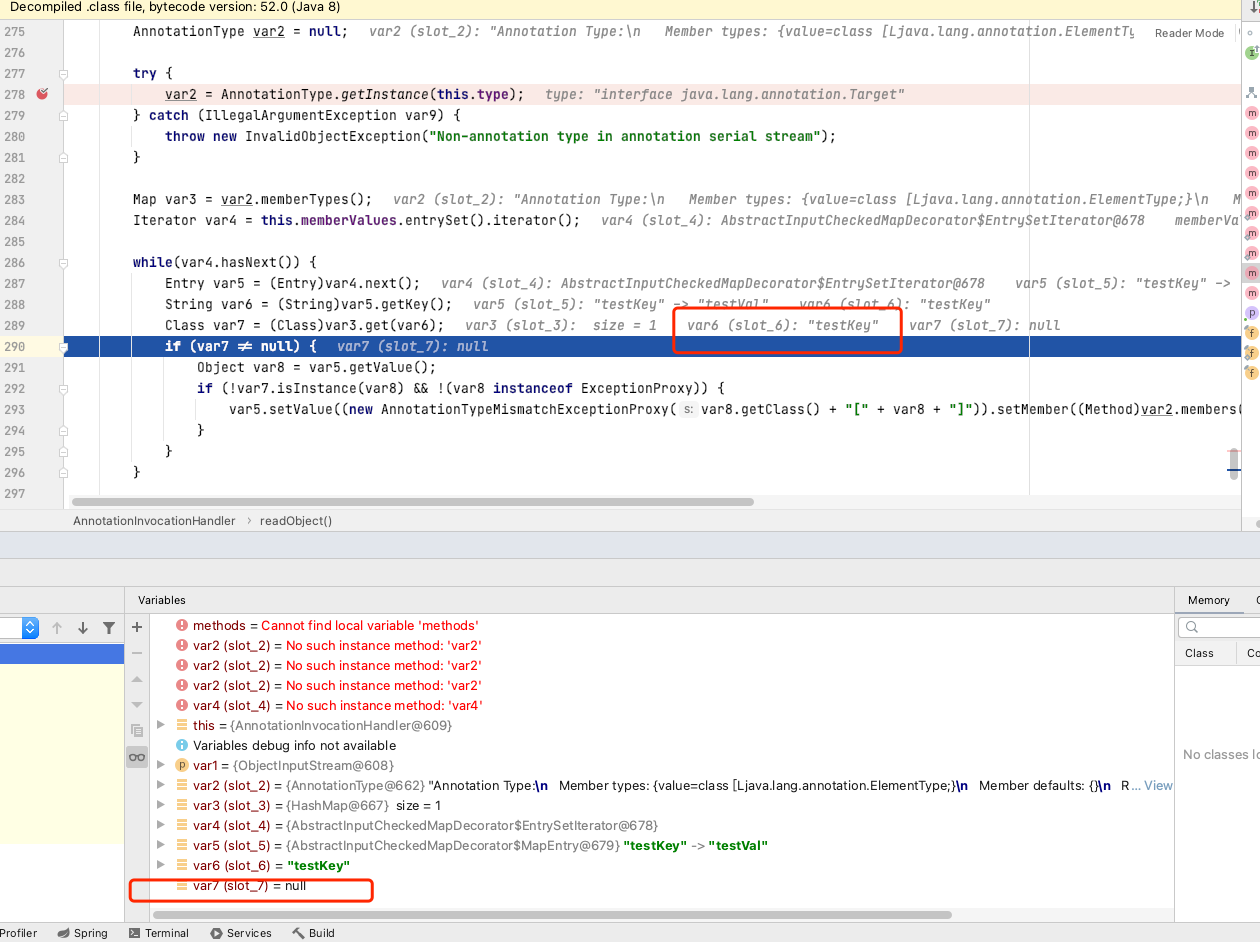Click the 's:' parameter hint on line 293

(689, 409)
